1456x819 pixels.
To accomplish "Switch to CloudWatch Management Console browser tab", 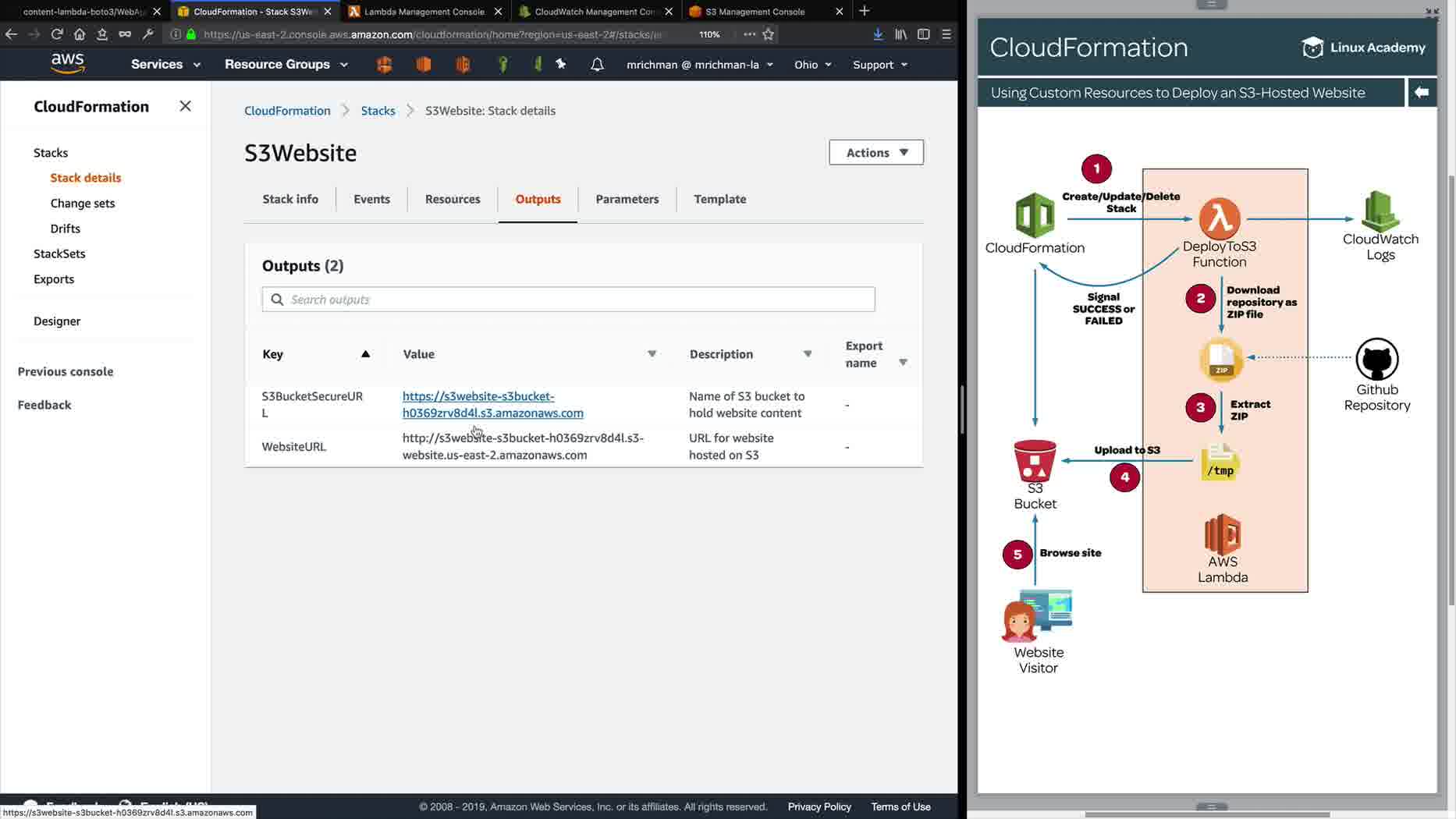I will [x=595, y=12].
